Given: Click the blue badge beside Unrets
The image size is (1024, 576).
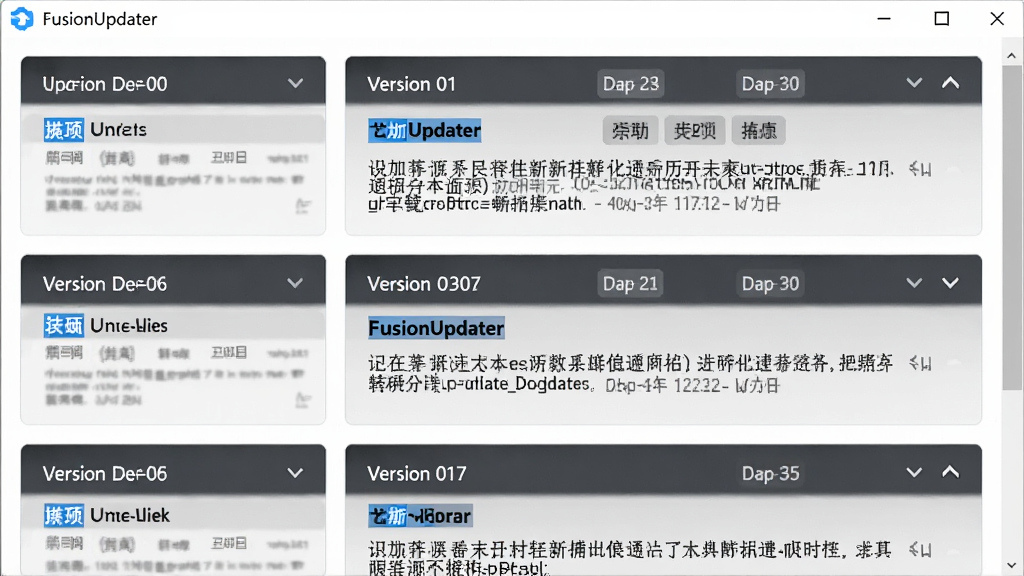Looking at the screenshot, I should click(x=63, y=129).
